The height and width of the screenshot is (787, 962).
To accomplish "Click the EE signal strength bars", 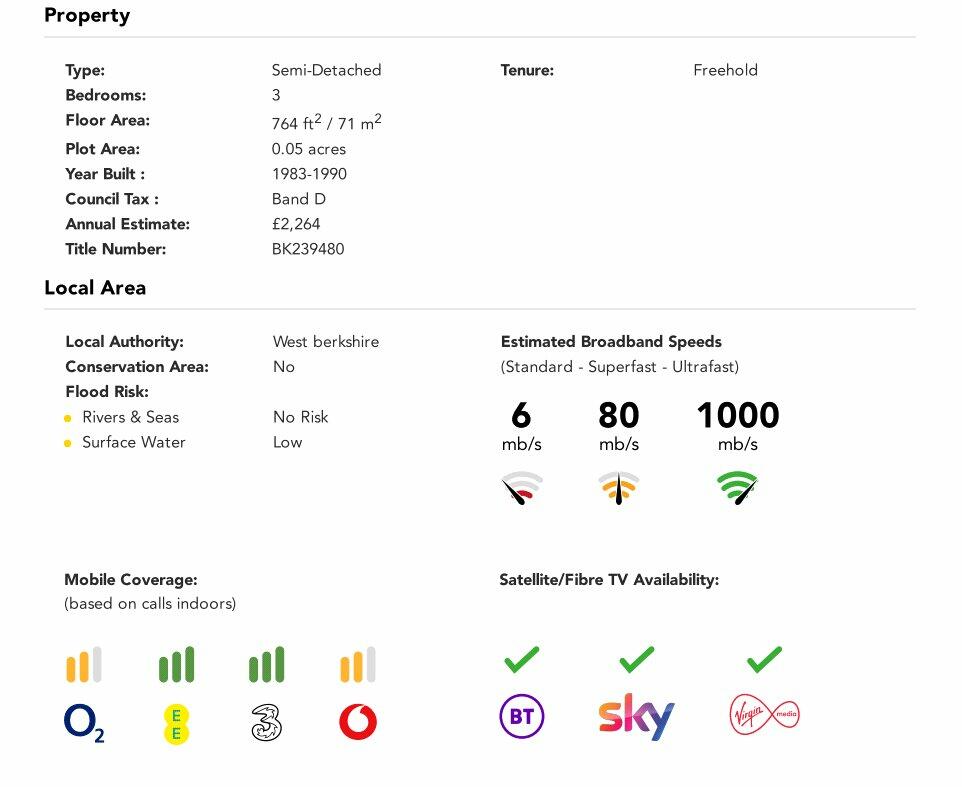I will [176, 665].
